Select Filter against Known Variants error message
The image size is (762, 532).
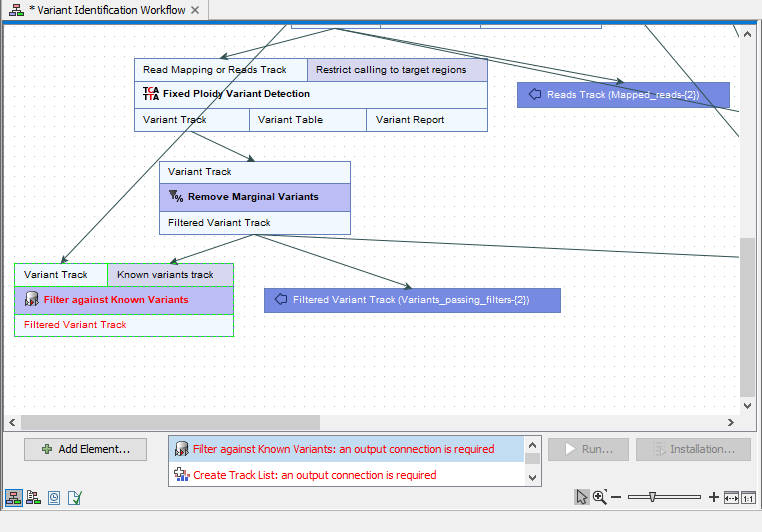point(343,449)
